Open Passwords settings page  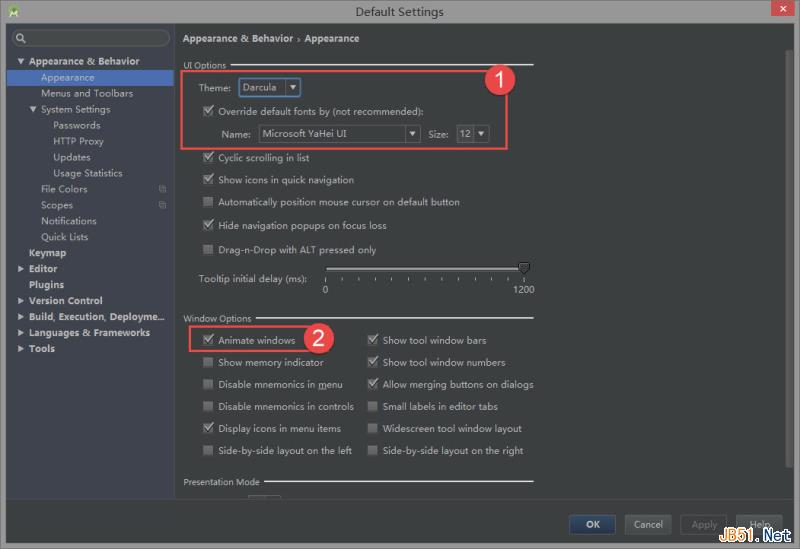click(77, 126)
